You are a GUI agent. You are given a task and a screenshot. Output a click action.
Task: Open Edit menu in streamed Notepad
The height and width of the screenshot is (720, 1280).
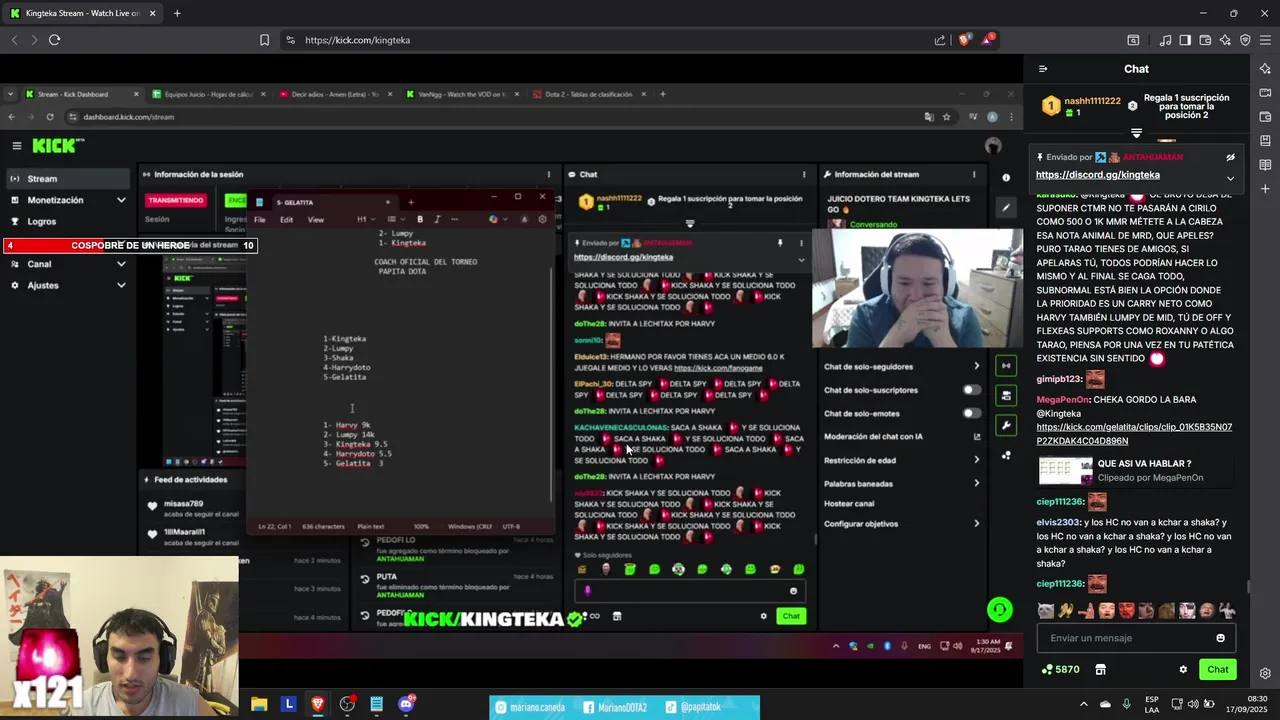point(286,220)
